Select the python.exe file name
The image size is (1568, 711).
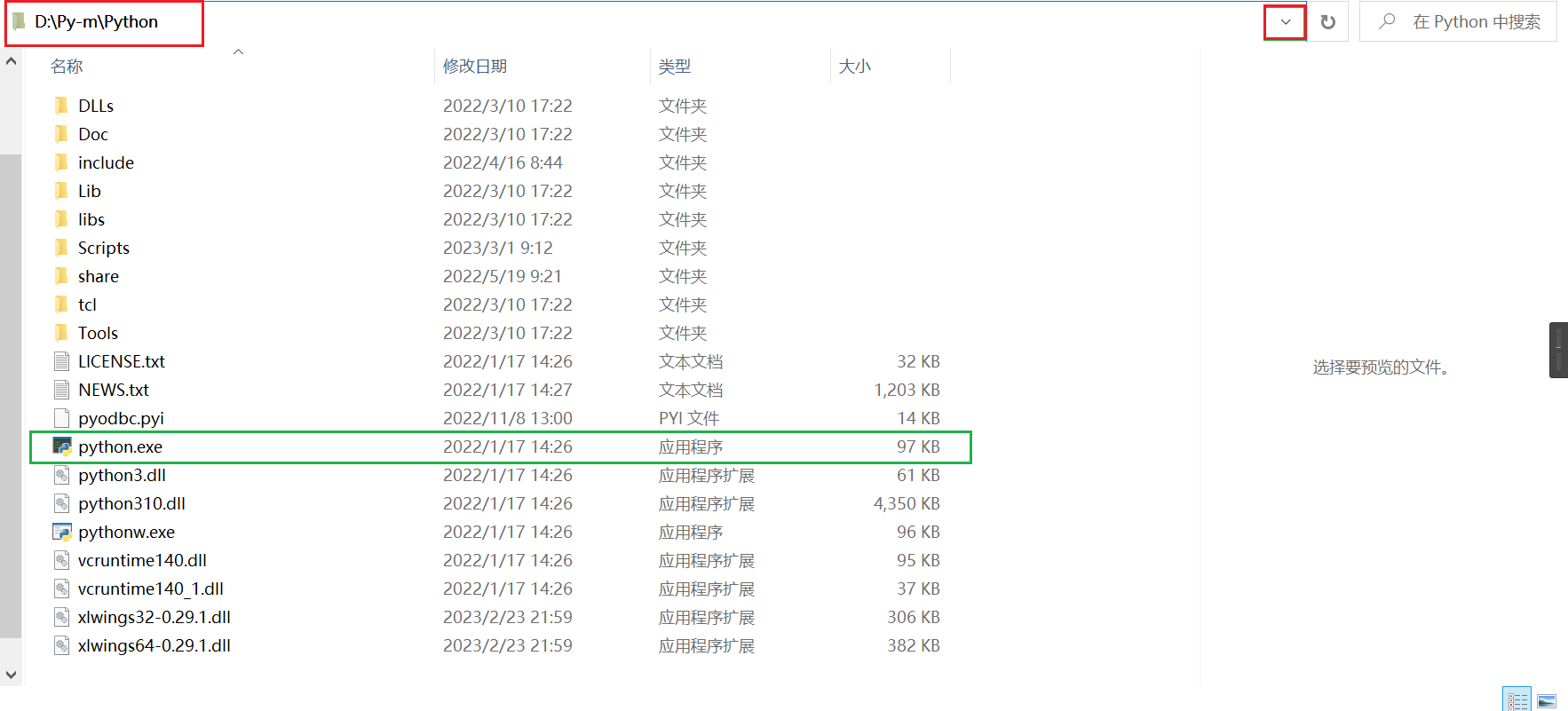[120, 446]
